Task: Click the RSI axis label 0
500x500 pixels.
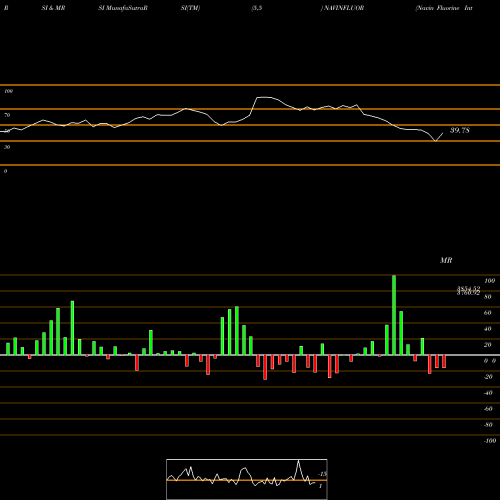Action: [x=5, y=171]
